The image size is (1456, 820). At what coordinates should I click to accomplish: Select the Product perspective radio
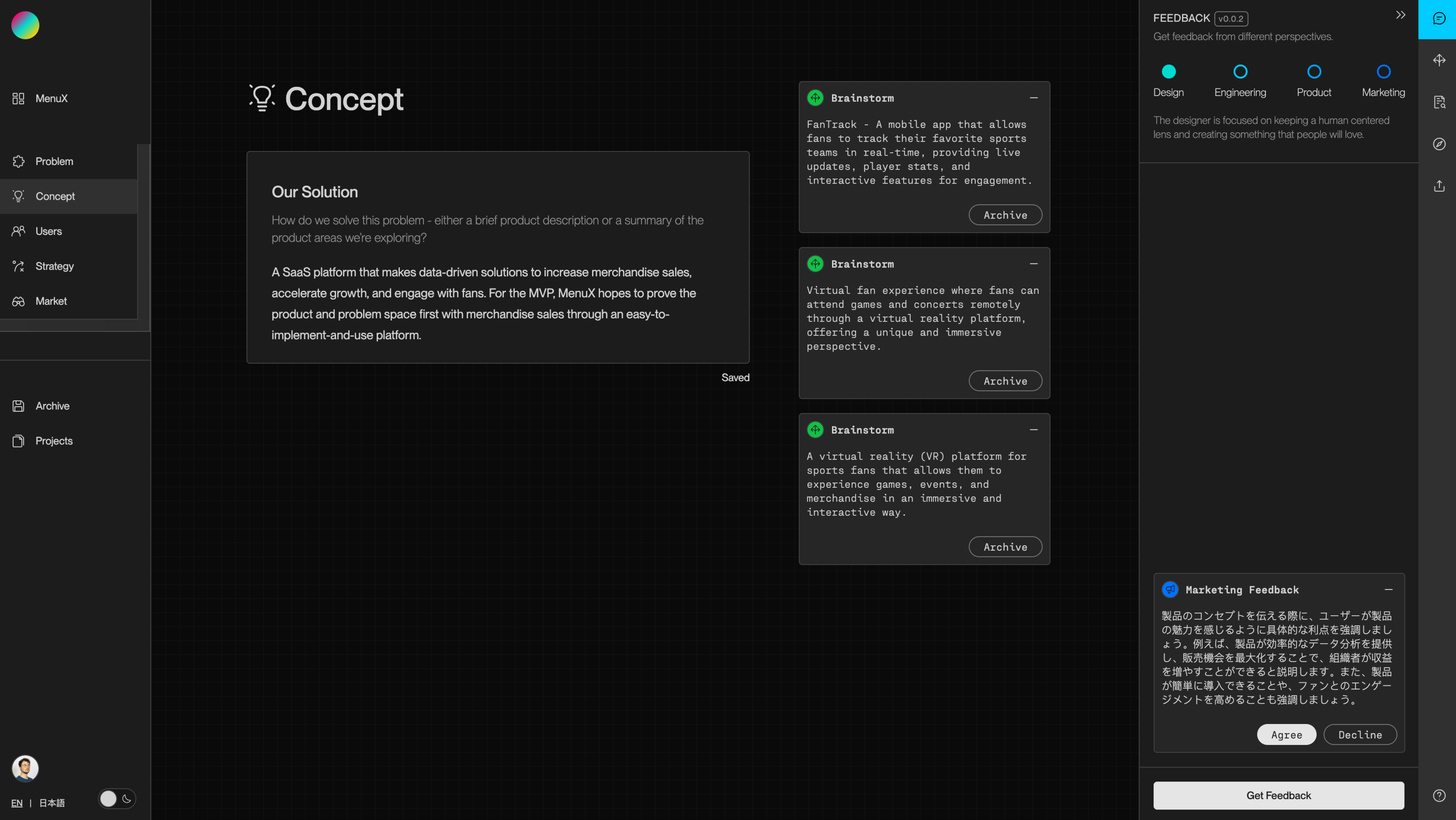(x=1314, y=72)
